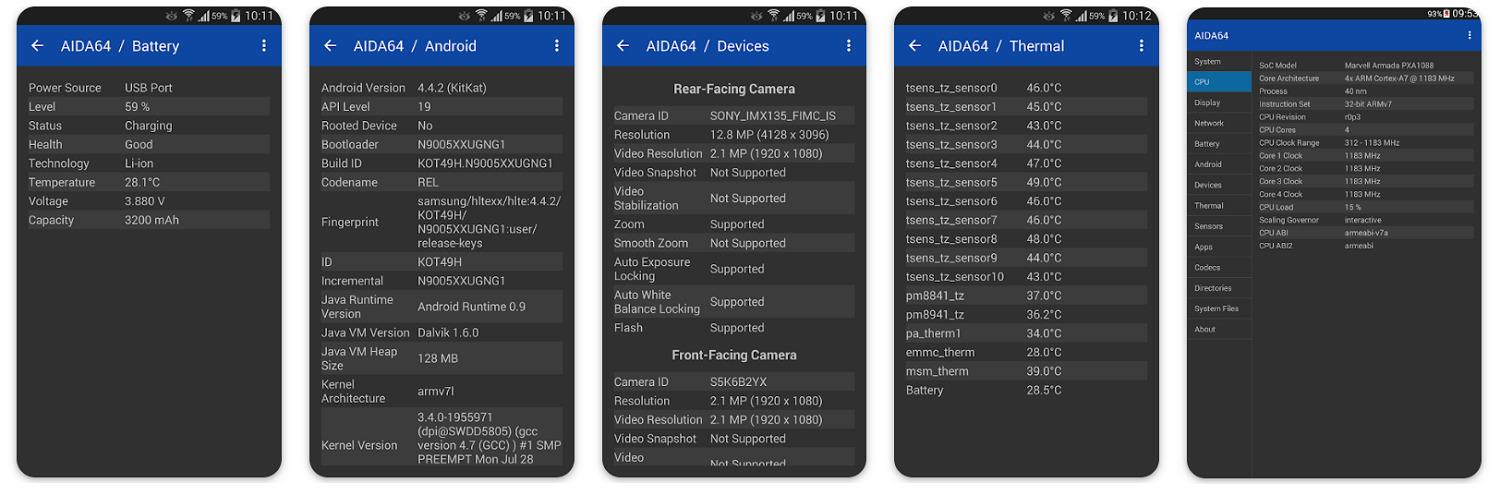Click the emmc_therm 28.0°C row
The width and height of the screenshot is (1500, 495).
(1026, 352)
